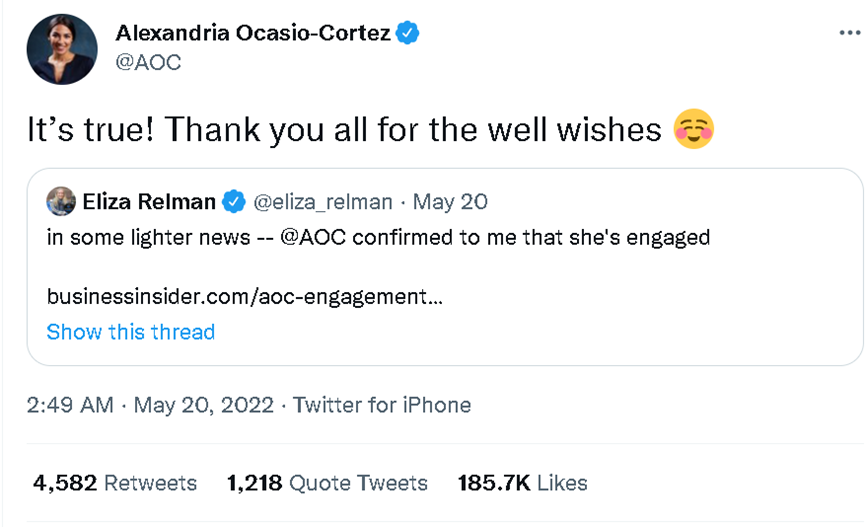Click the Twitter for iPhone source label
Screen dimensions: 865x527
(381, 405)
